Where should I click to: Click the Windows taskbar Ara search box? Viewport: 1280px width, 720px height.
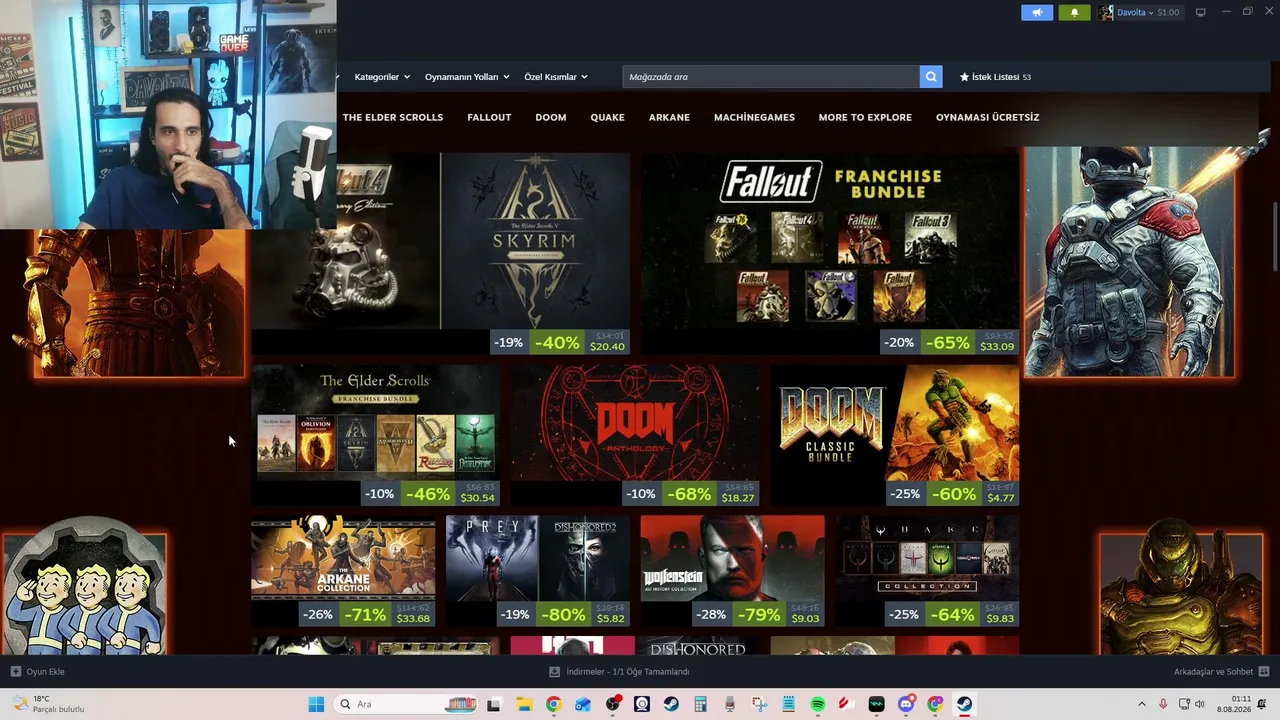[405, 704]
